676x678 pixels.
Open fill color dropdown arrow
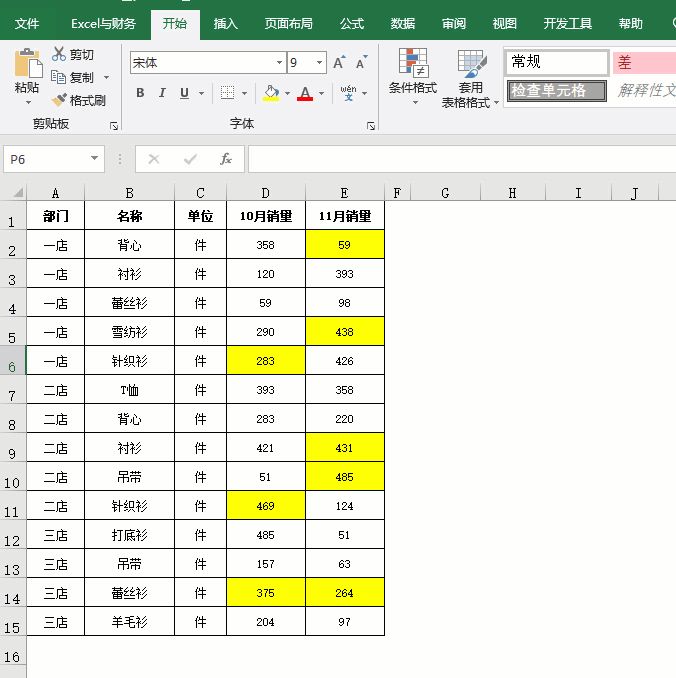point(287,93)
